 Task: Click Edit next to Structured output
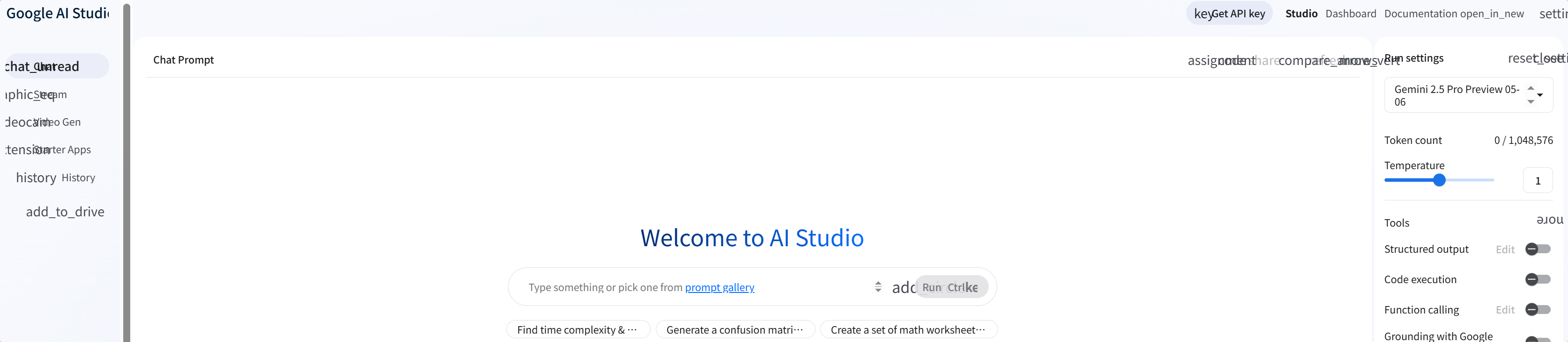click(1505, 249)
